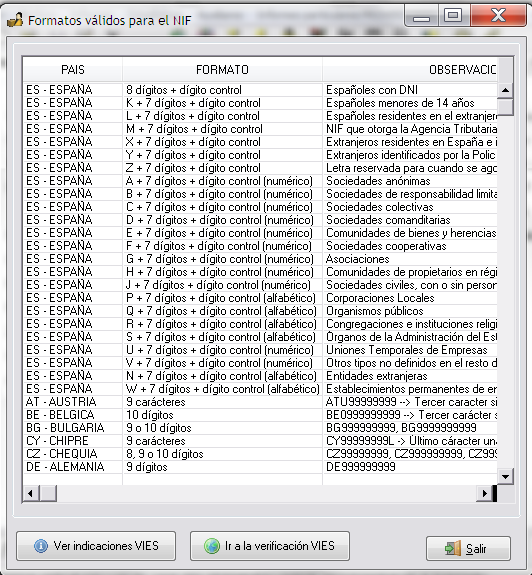This screenshot has height=575, width=532.
Task: Click 'Sociedades comanditarias' cell
Action: [410, 220]
